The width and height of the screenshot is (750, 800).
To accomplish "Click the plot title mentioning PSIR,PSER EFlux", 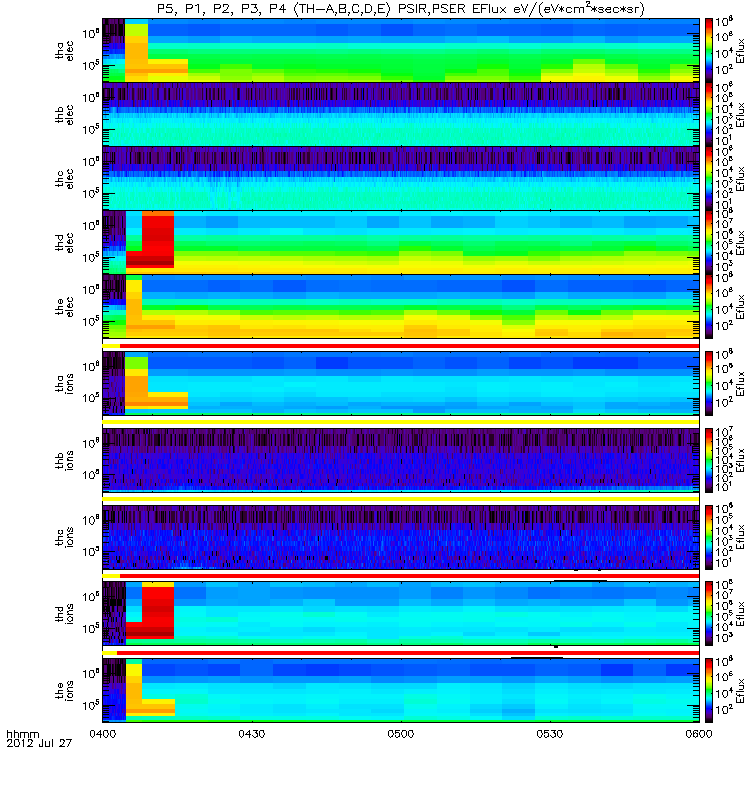I will [401, 9].
